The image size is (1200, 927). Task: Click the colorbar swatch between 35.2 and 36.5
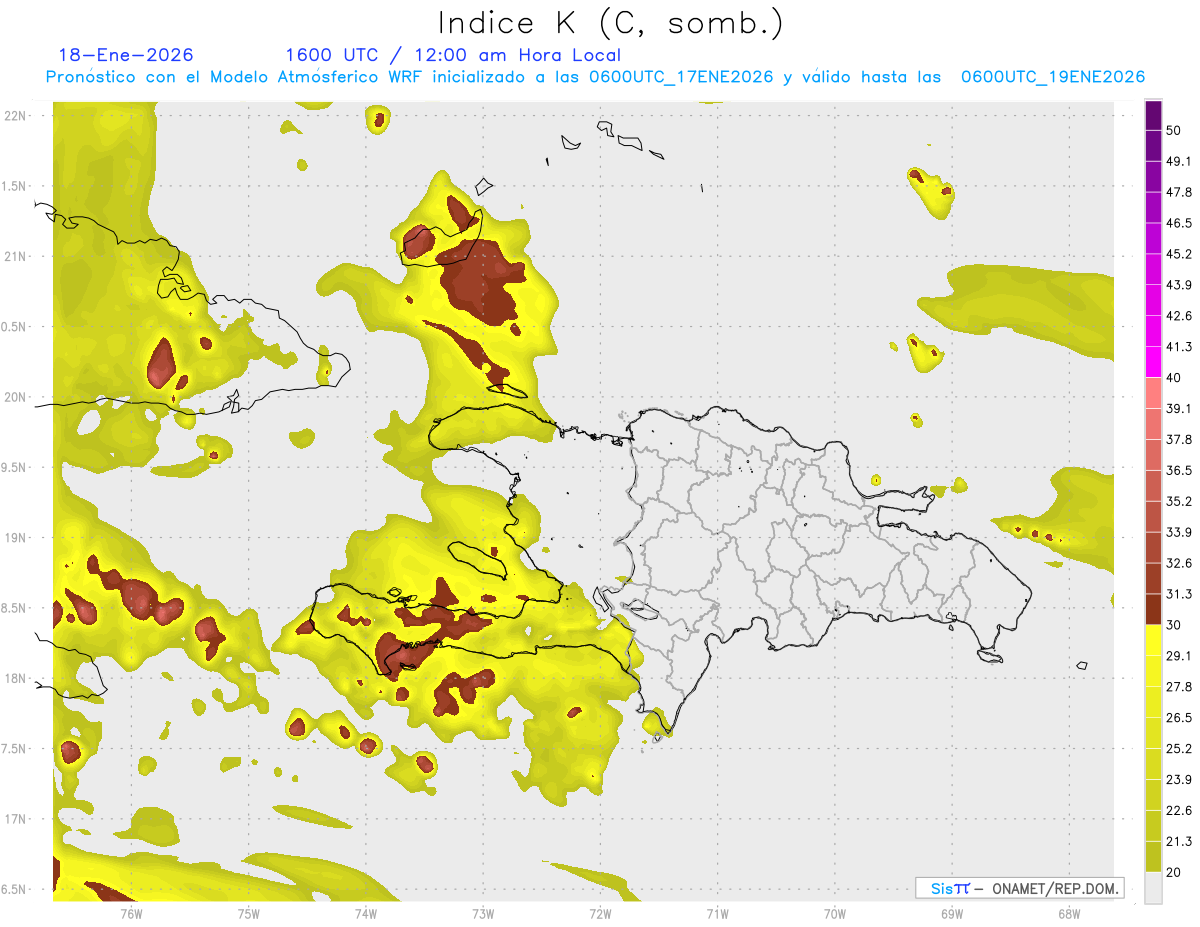(1153, 485)
